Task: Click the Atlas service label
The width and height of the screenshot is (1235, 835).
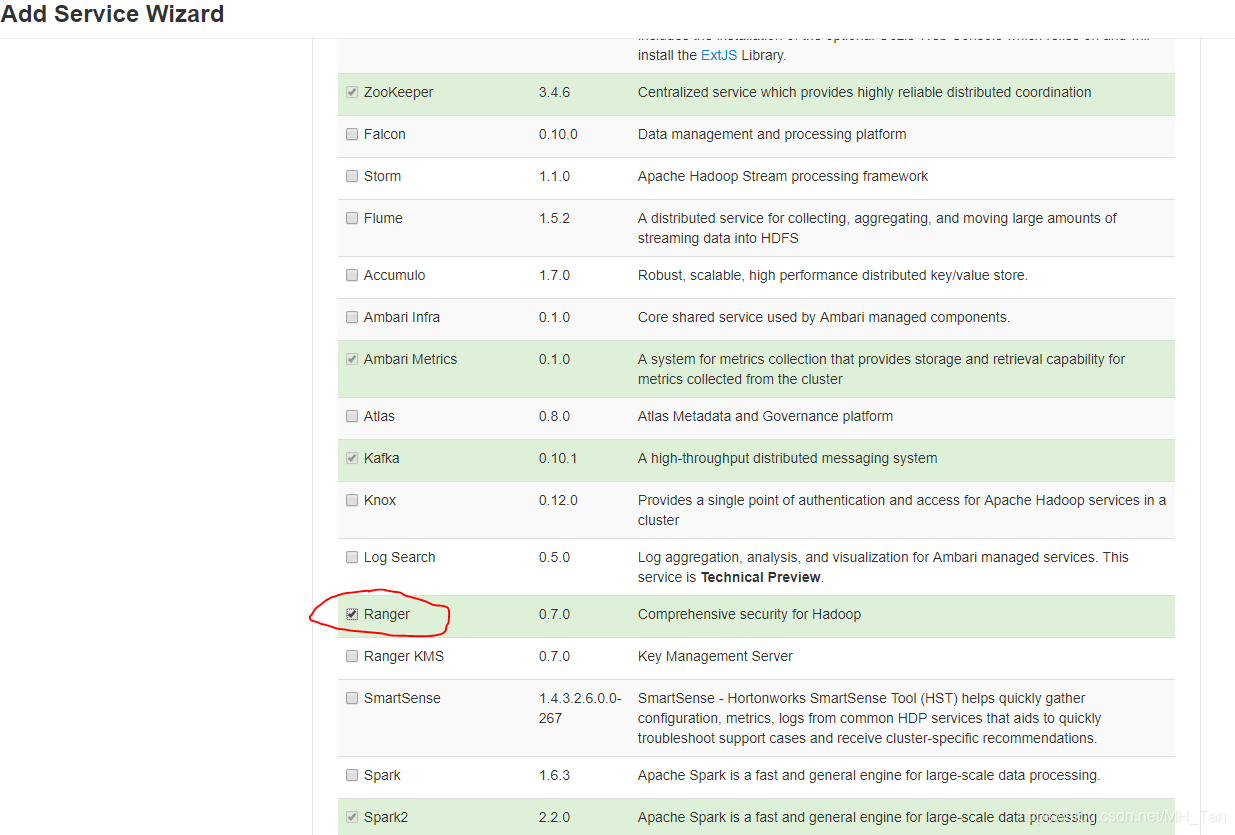Action: click(x=379, y=416)
